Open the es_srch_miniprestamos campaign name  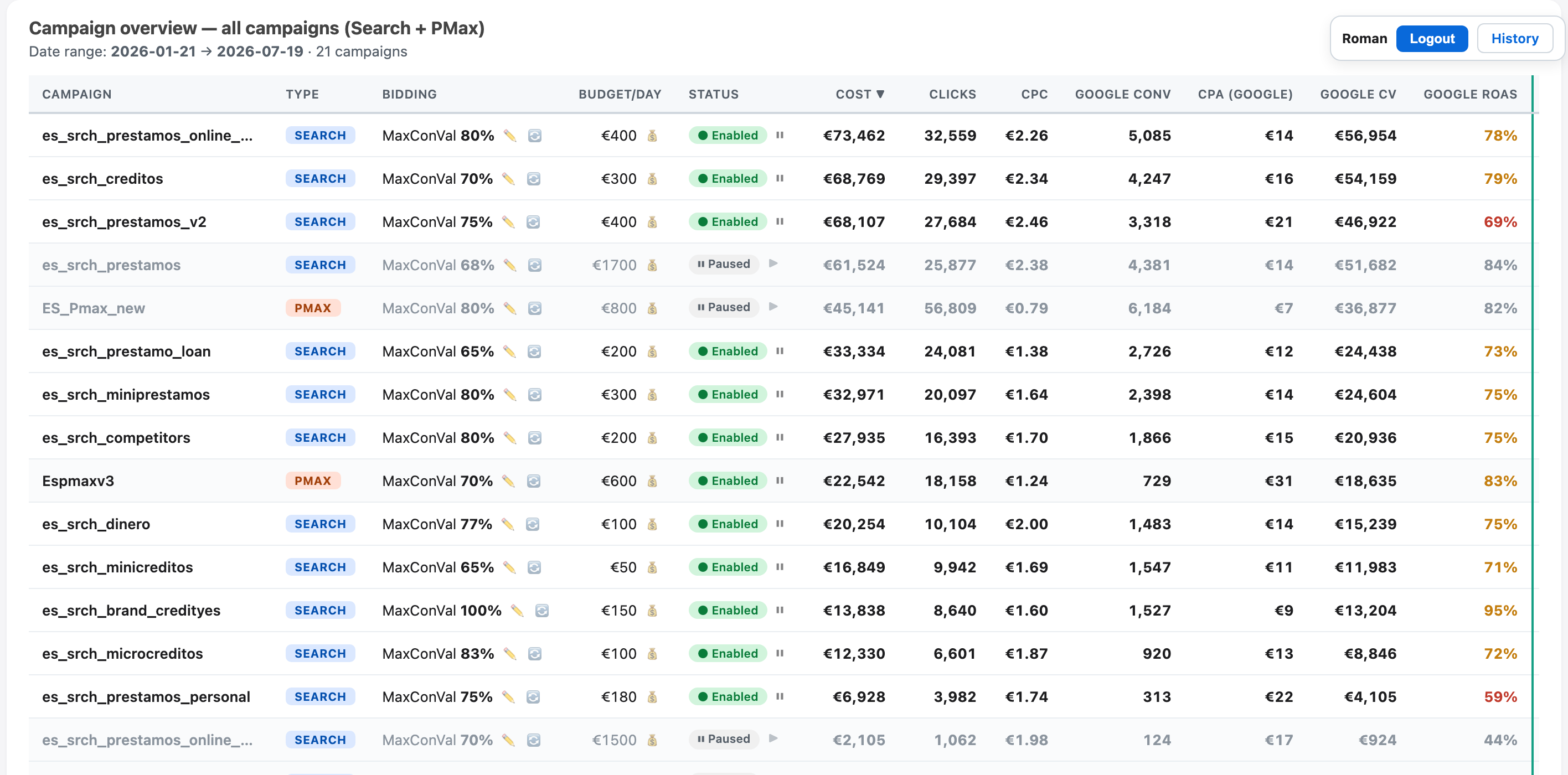tap(126, 395)
